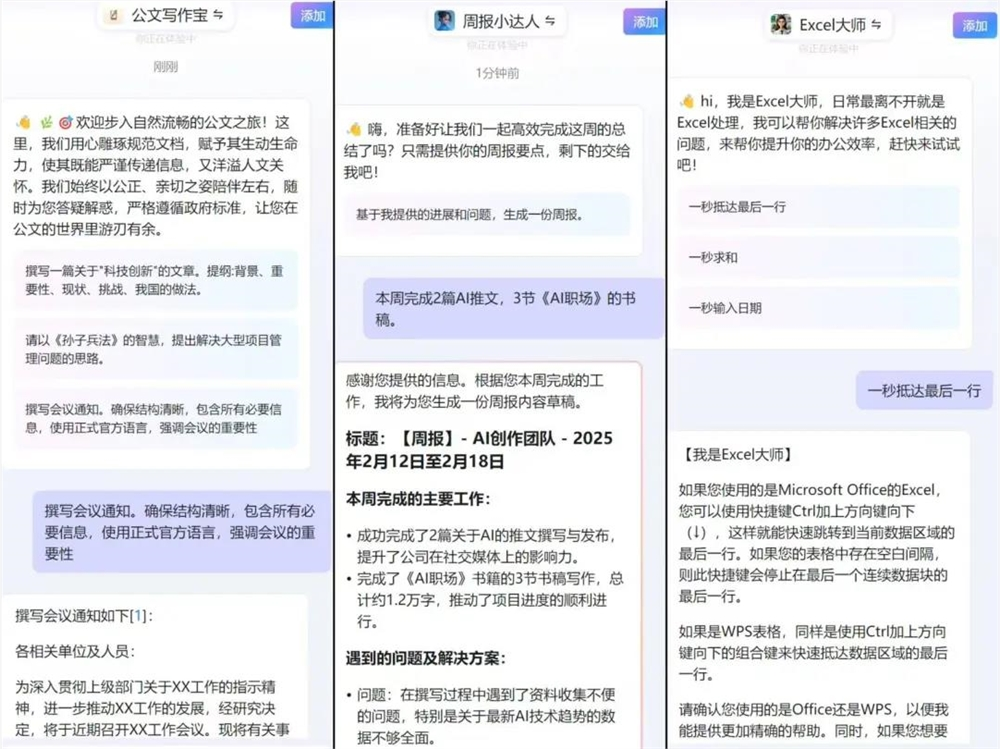Tap the 添加 badge in the left panel
The height and width of the screenshot is (749, 1000).
[x=311, y=17]
